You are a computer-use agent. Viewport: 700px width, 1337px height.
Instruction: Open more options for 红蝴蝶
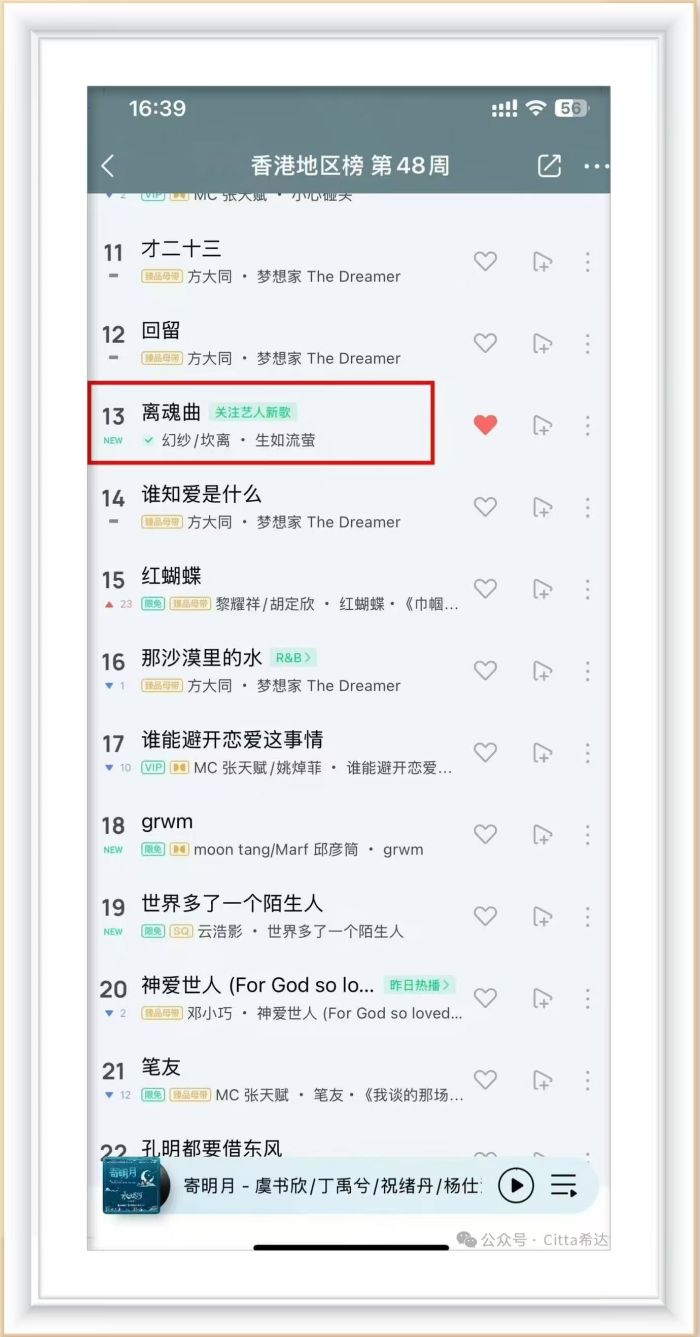tap(587, 589)
